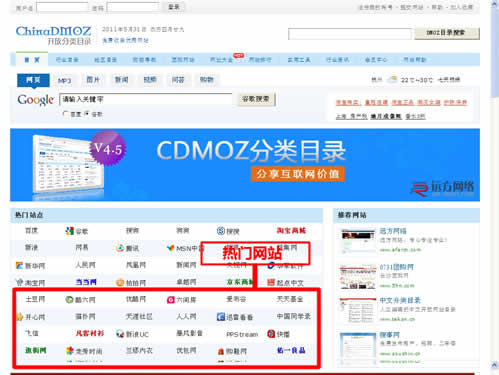Click the page vertical scrollbar thumb
The height and width of the screenshot is (375, 499).
pyautogui.click(x=494, y=52)
